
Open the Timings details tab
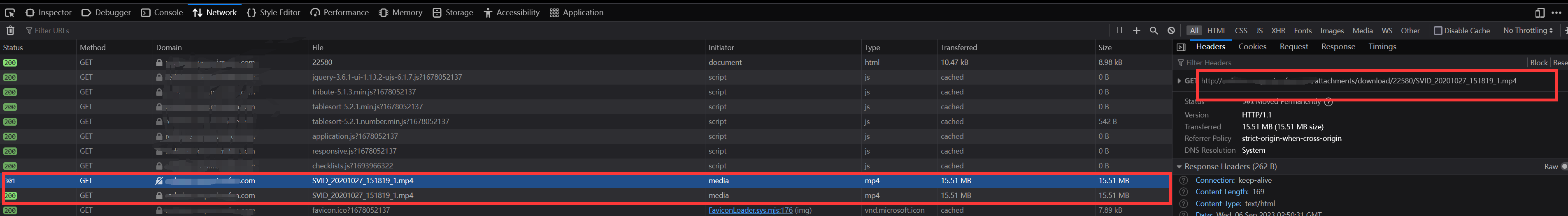tap(1382, 47)
